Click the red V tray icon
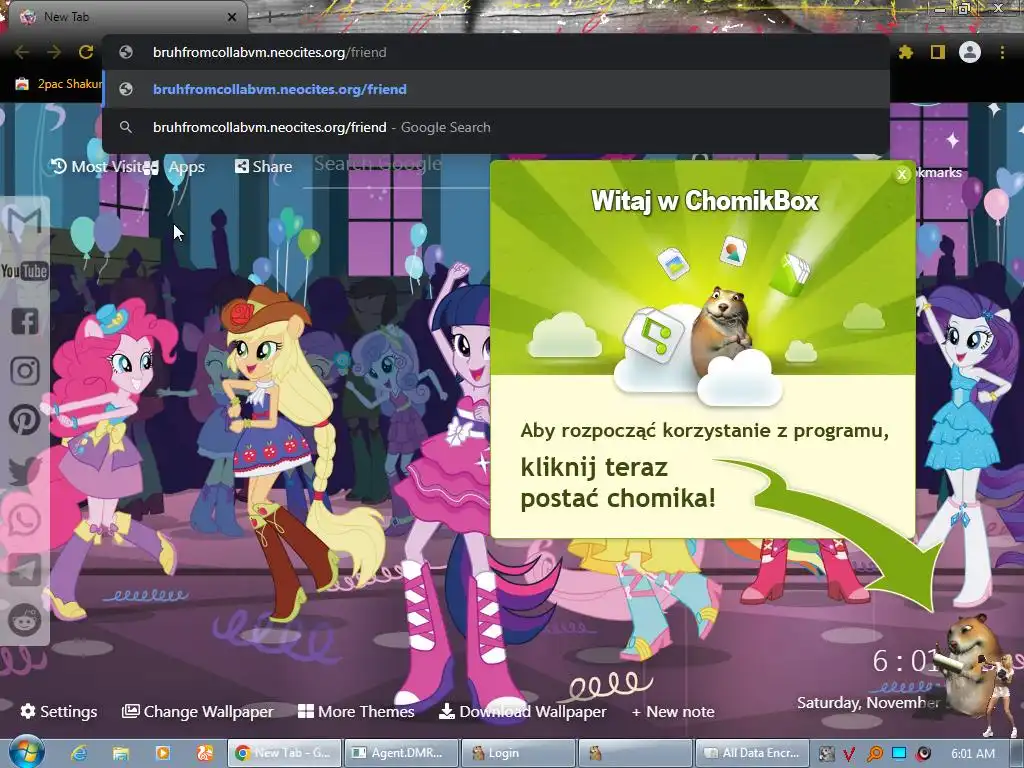 (x=849, y=754)
